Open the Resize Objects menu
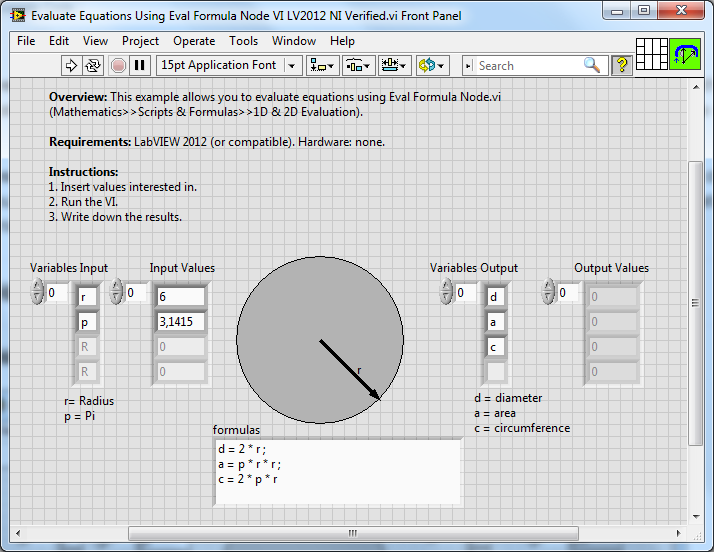714x552 pixels. [394, 66]
